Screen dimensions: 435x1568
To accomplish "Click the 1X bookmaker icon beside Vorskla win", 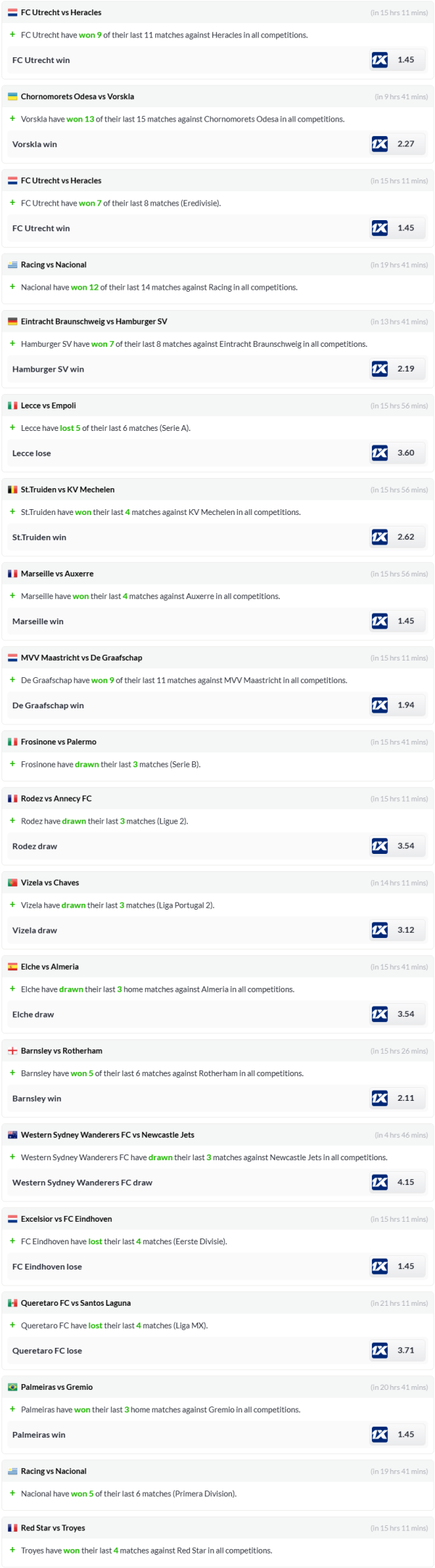I will point(379,144).
